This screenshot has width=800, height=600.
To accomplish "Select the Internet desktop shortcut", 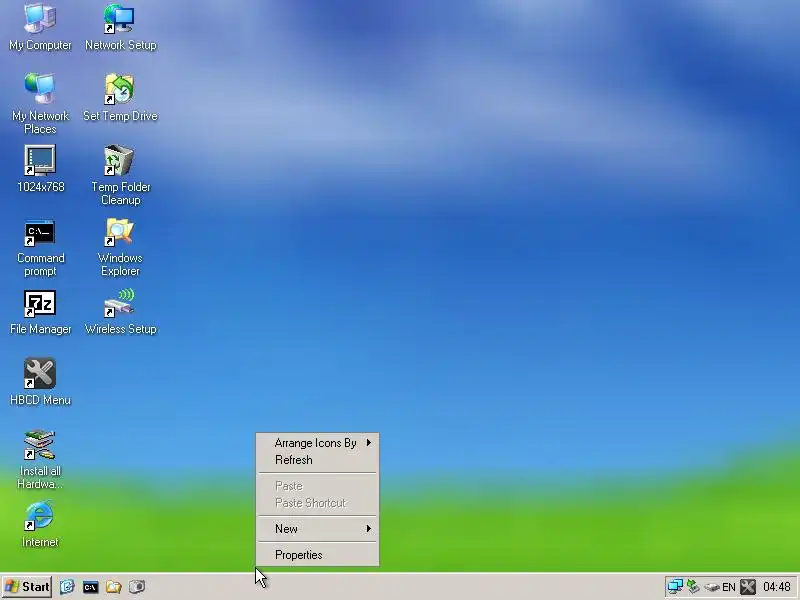I will [x=40, y=524].
